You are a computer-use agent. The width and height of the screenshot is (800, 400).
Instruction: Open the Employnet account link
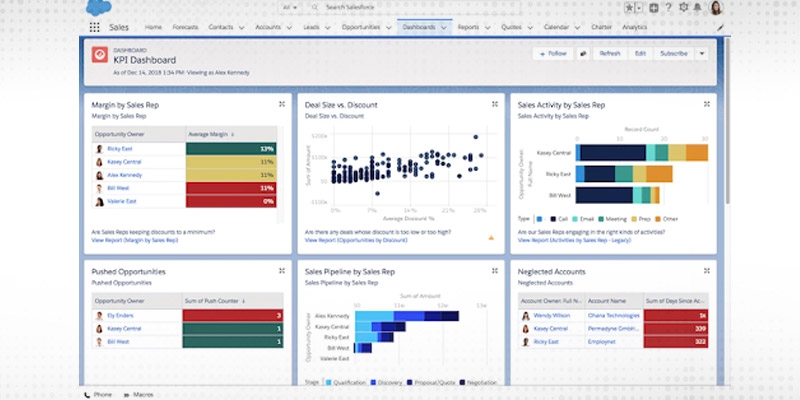point(602,342)
